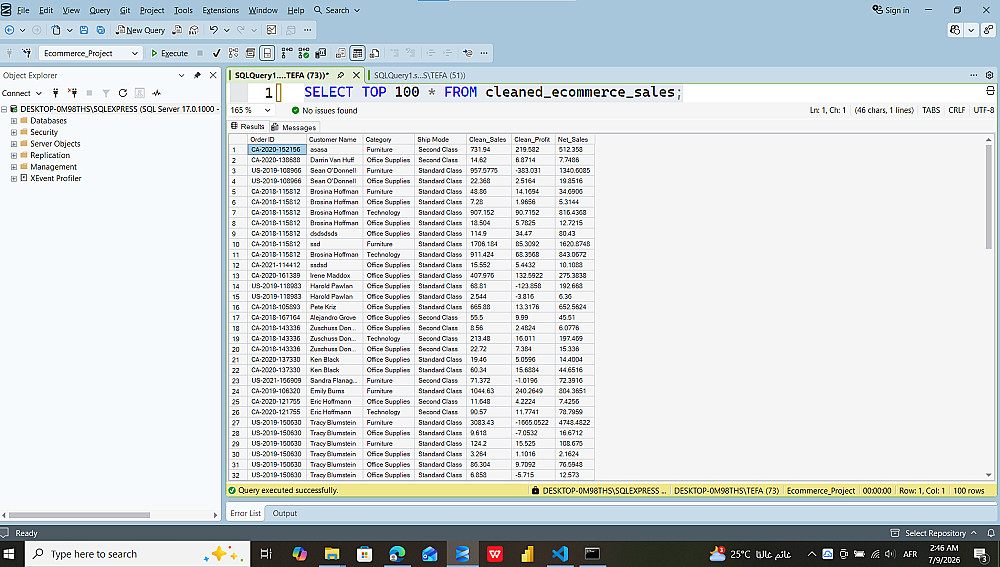Toggle Results to Grid mode

point(358,54)
